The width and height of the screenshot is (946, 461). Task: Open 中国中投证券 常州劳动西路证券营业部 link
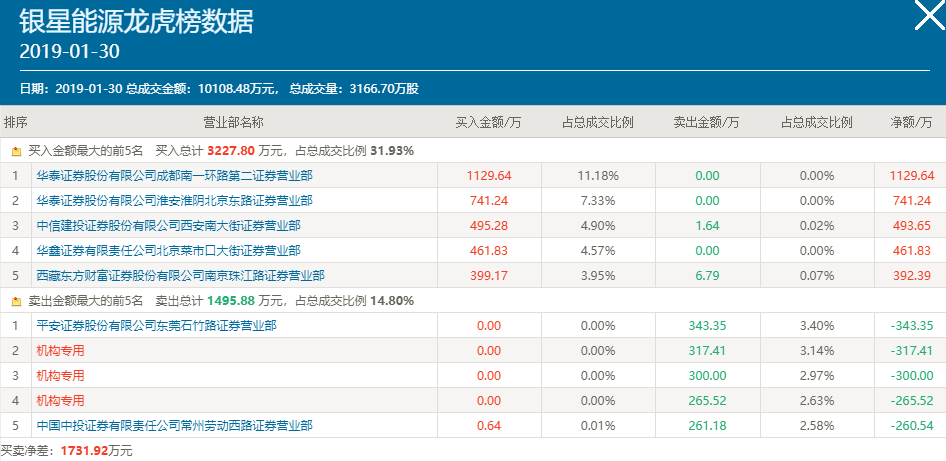[x=174, y=426]
